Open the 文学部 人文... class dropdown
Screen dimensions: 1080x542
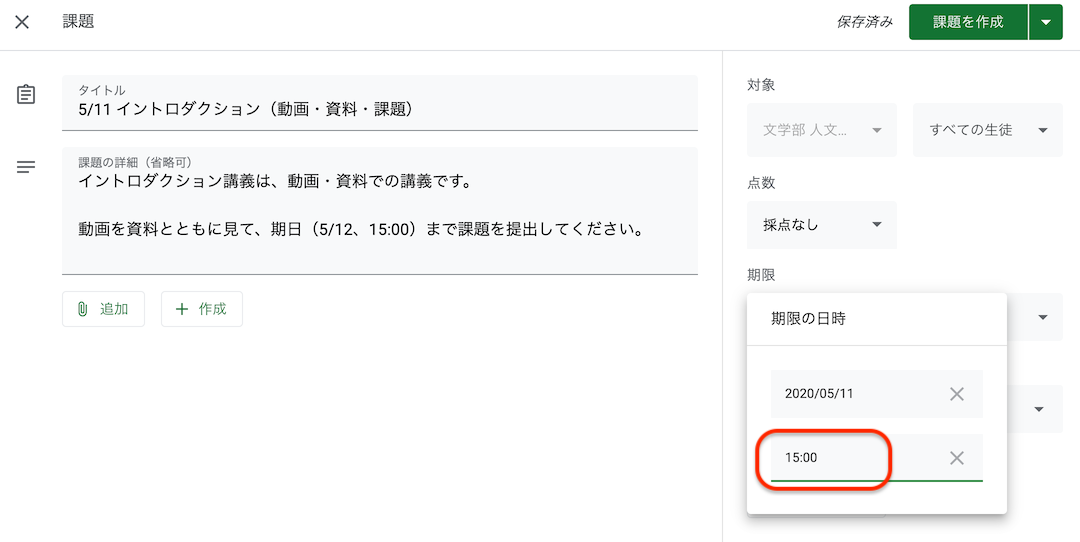point(822,130)
